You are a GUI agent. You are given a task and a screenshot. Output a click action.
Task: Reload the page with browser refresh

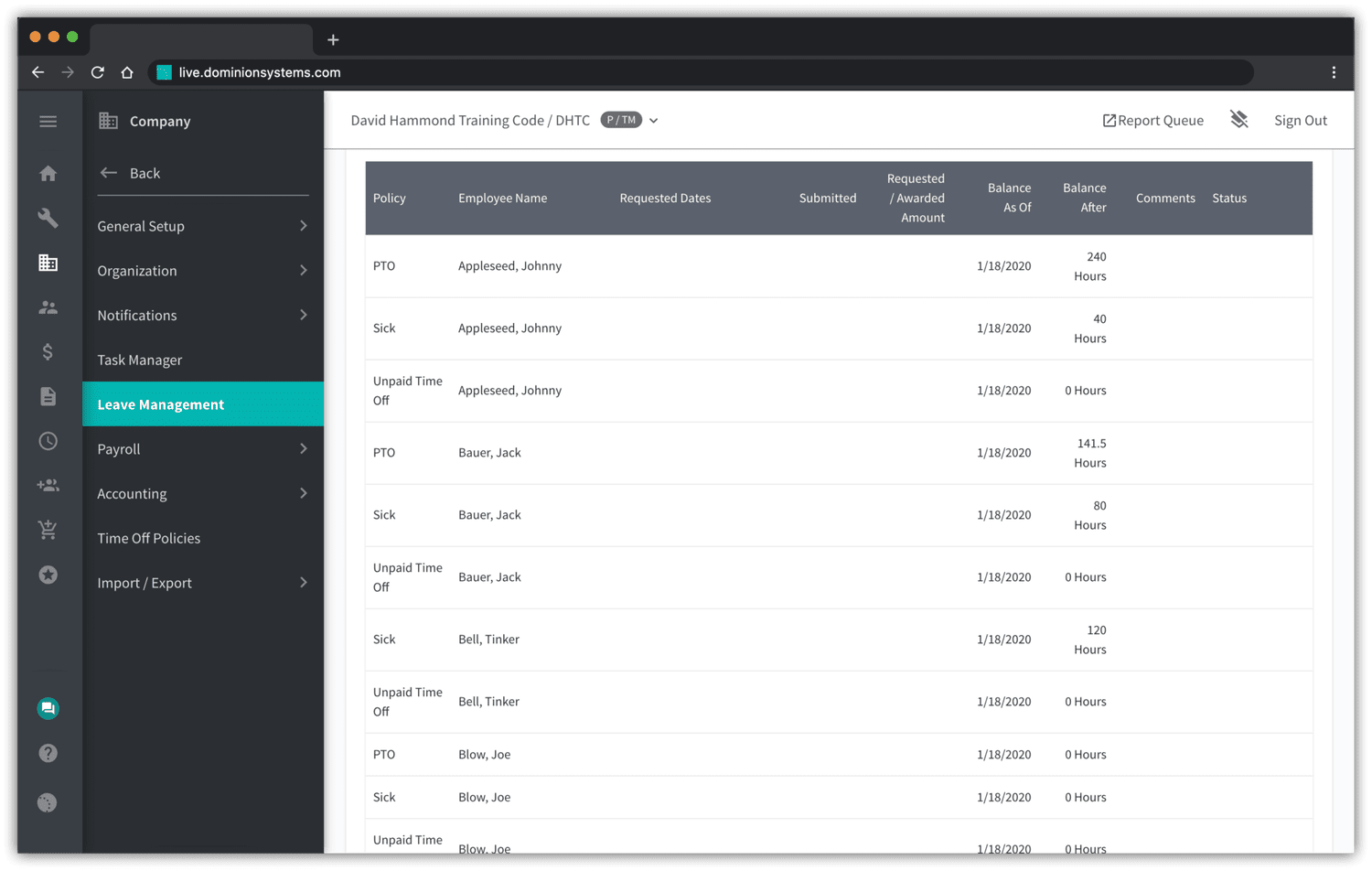(x=98, y=72)
